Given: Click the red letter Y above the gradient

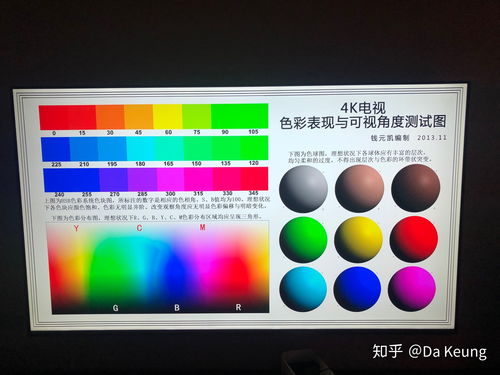Looking at the screenshot, I should [77, 228].
